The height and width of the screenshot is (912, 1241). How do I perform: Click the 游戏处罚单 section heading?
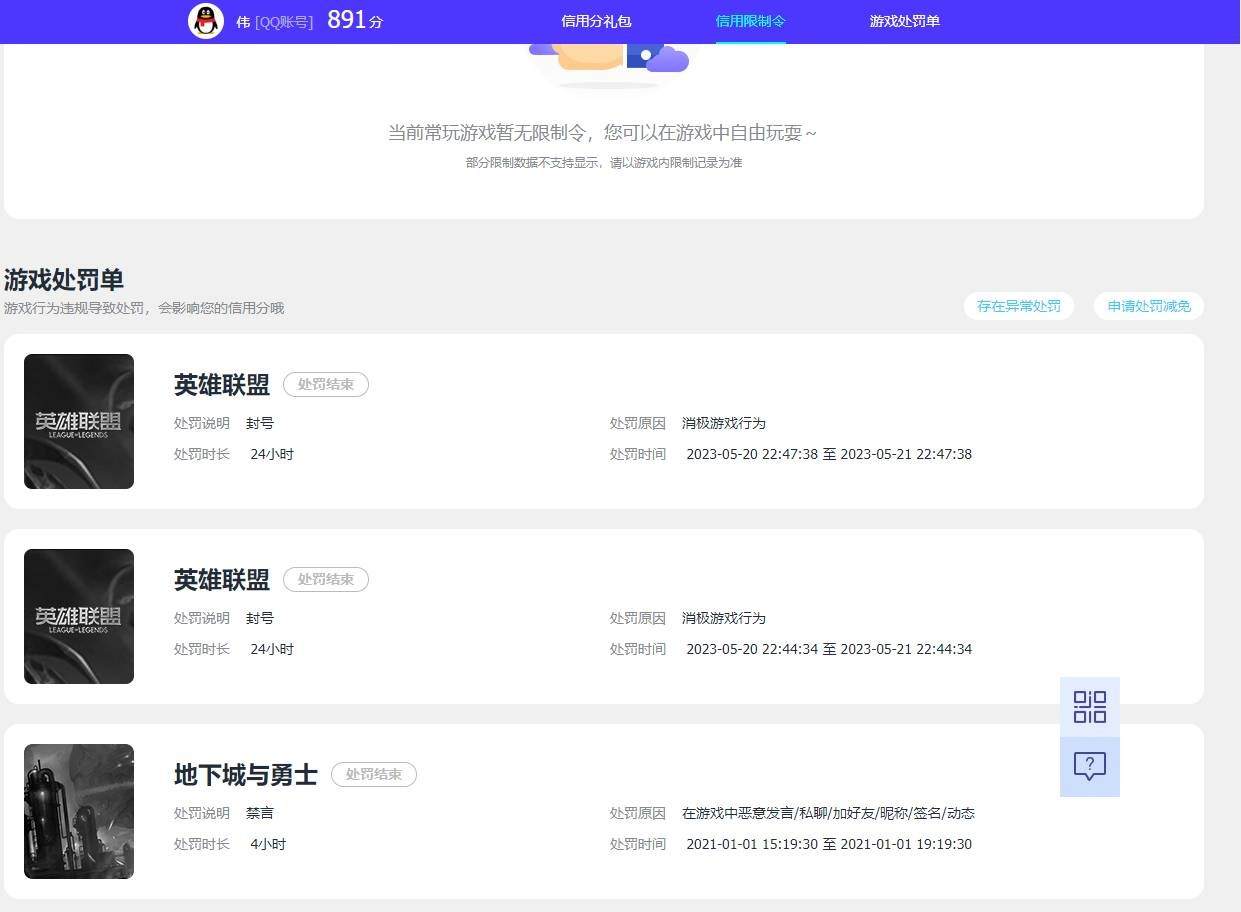pyautogui.click(x=64, y=279)
